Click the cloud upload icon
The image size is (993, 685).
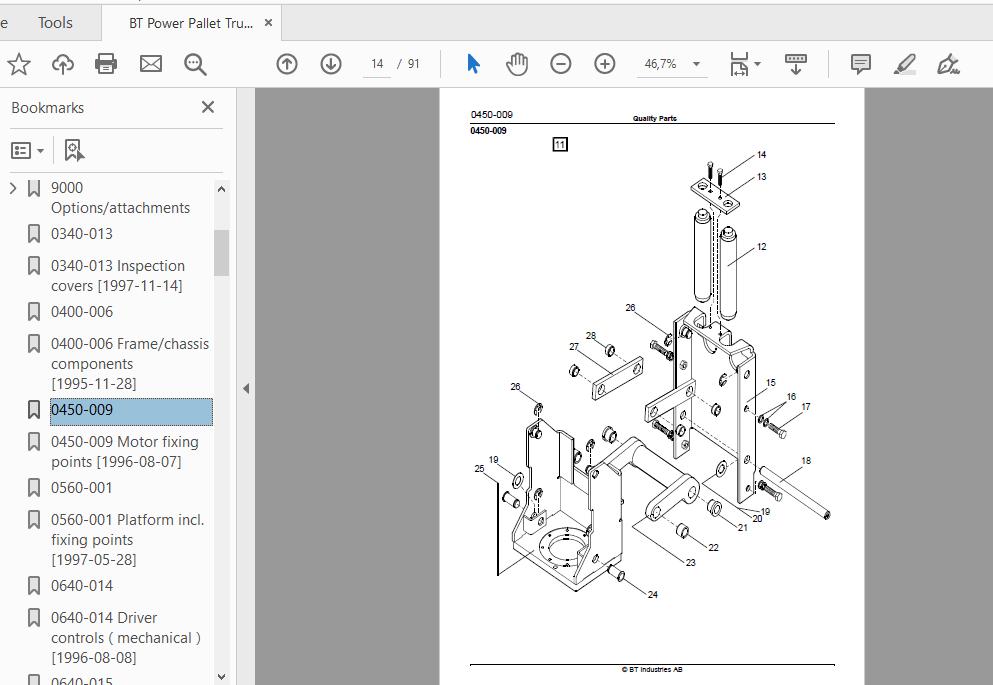63,64
